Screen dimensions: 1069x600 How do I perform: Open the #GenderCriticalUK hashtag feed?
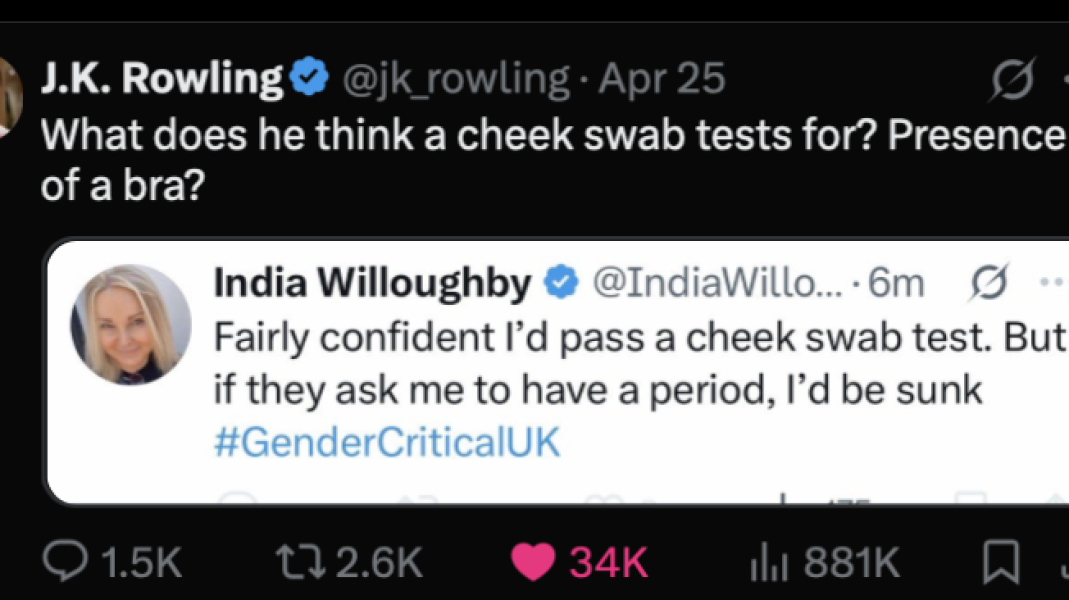click(x=385, y=441)
